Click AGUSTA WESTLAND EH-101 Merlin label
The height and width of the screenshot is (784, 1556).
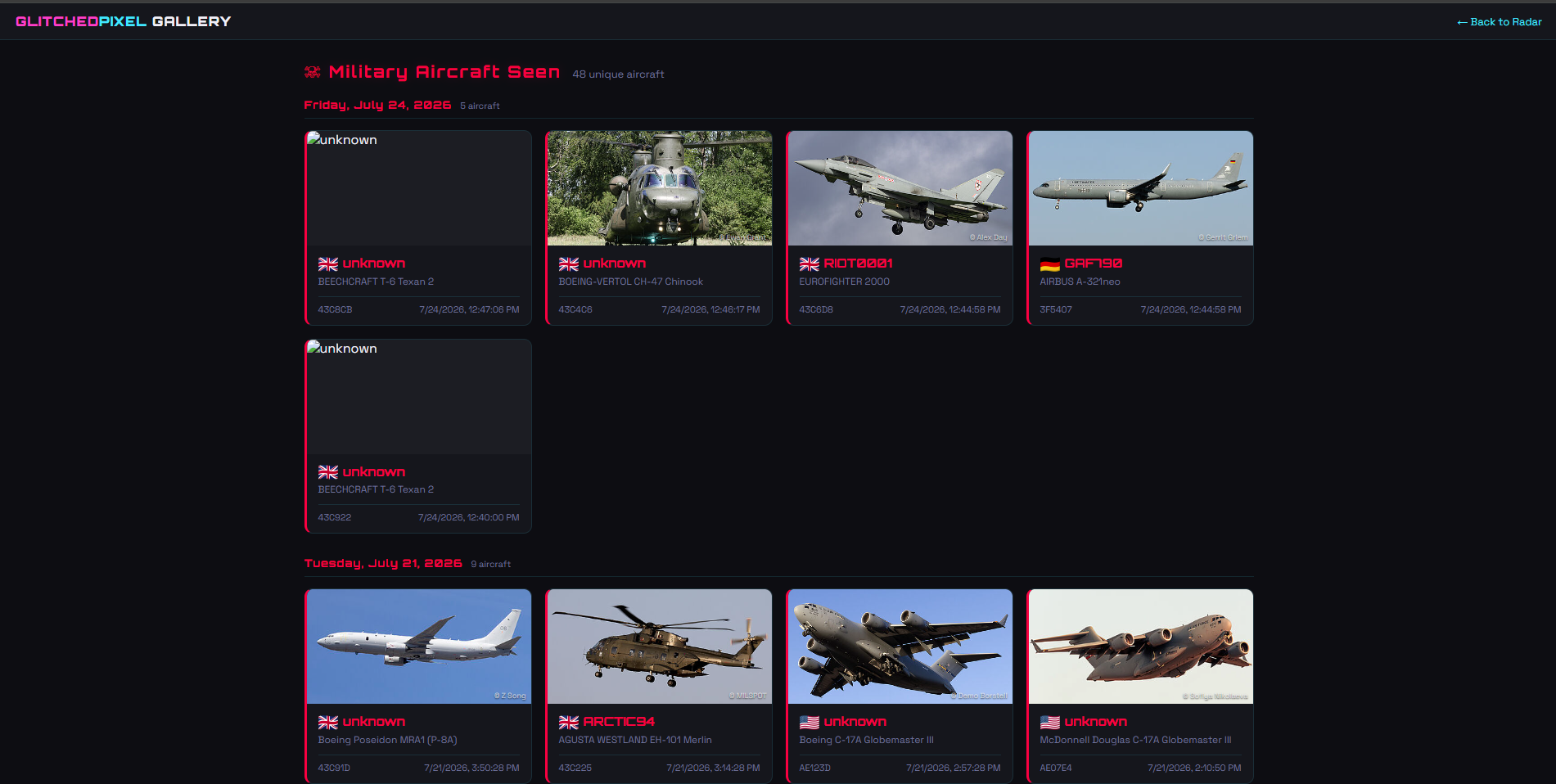point(635,740)
